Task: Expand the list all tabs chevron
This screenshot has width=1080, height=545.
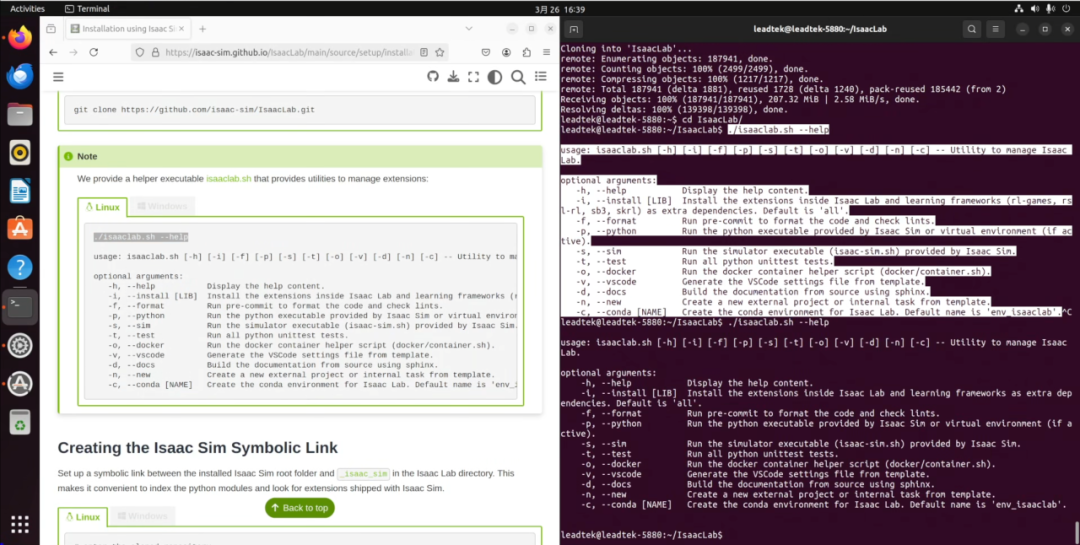Action: tap(469, 29)
